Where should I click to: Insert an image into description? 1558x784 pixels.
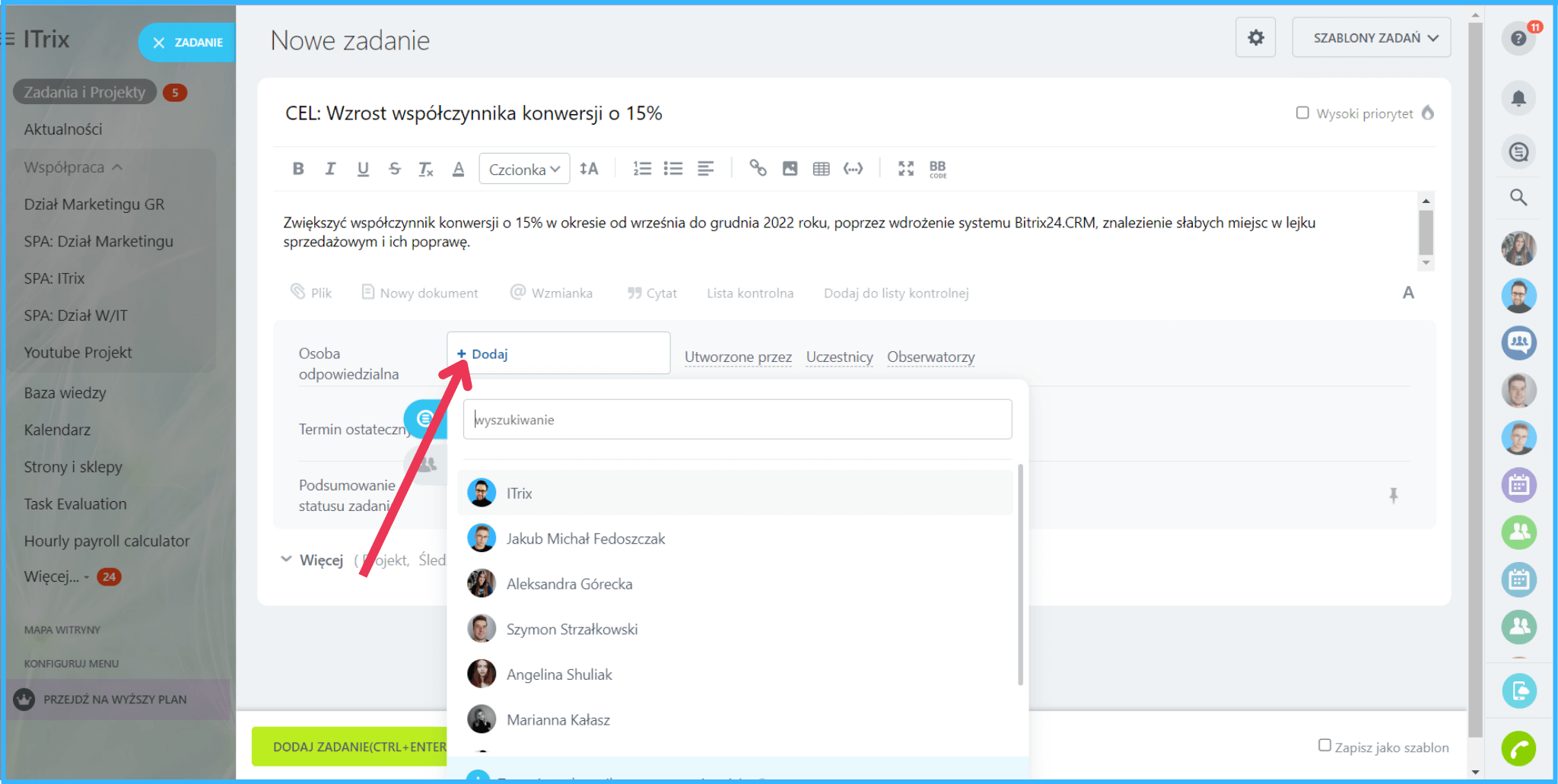pos(790,169)
